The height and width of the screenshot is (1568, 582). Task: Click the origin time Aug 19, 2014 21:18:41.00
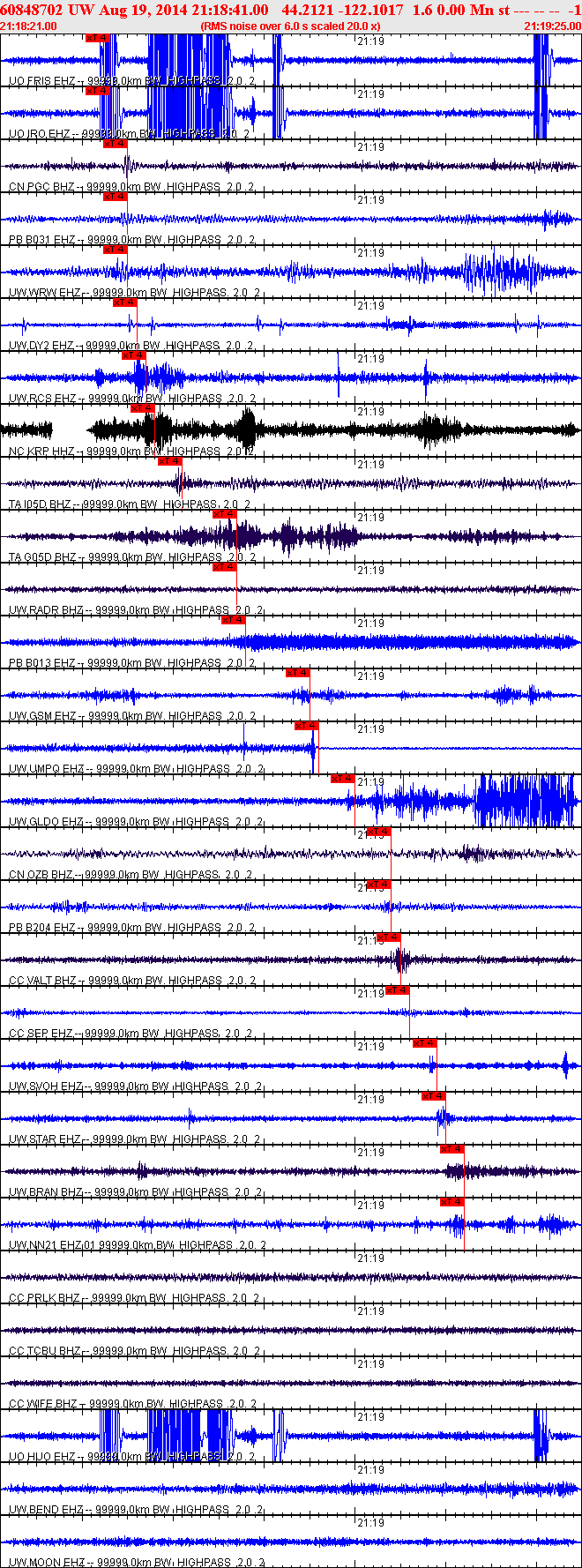click(x=186, y=10)
